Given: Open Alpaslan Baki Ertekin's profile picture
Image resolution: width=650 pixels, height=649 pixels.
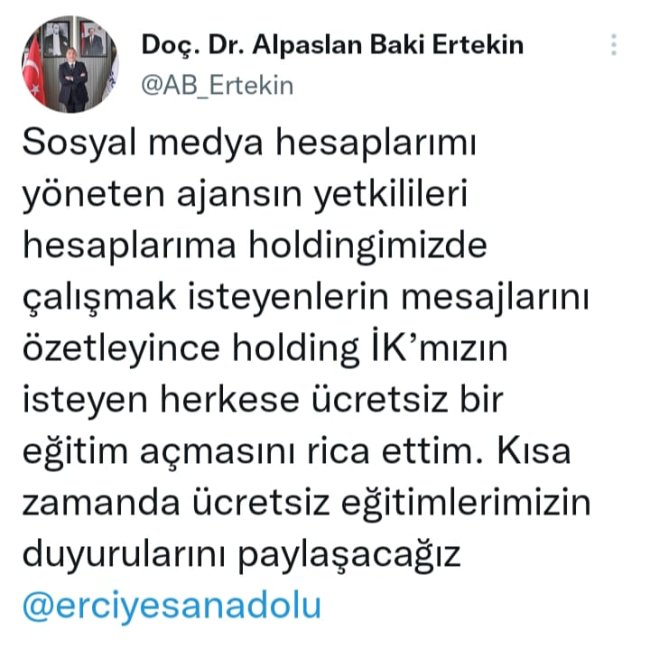Looking at the screenshot, I should [70, 65].
